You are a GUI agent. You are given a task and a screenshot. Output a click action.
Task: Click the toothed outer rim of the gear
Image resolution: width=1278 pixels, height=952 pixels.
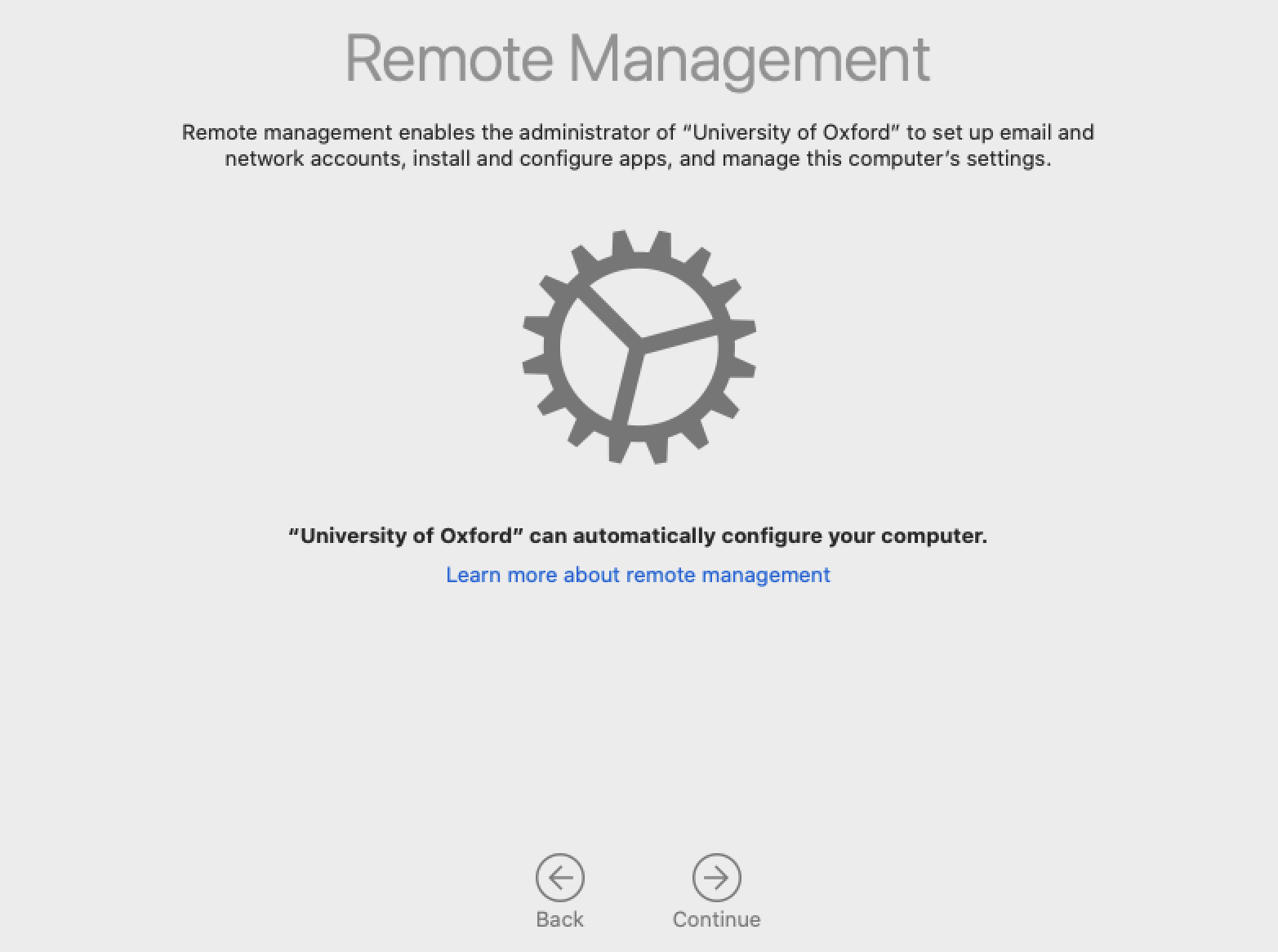(x=639, y=347)
